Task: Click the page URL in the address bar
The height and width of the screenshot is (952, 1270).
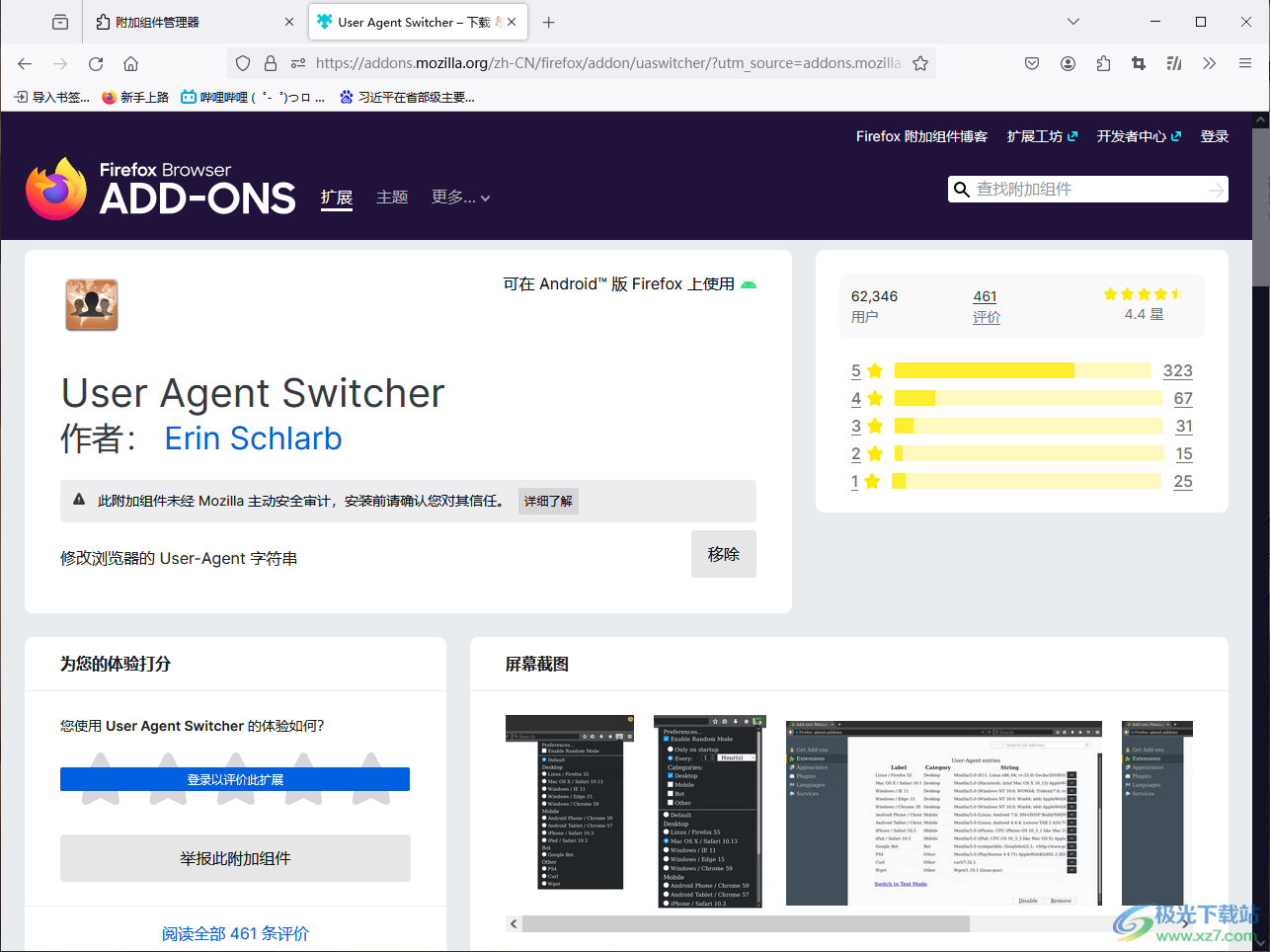Action: click(x=608, y=63)
